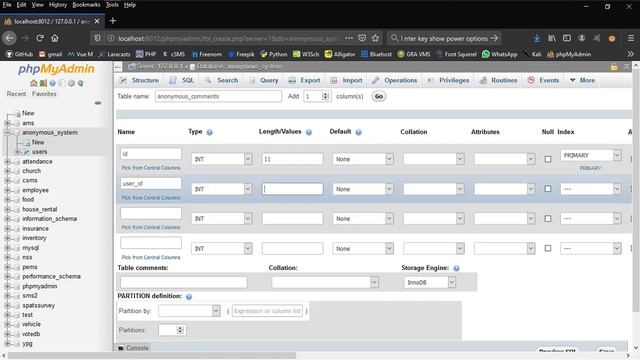Click the Table comments input field
Viewport: 640px width, 360px height.
pos(184,282)
